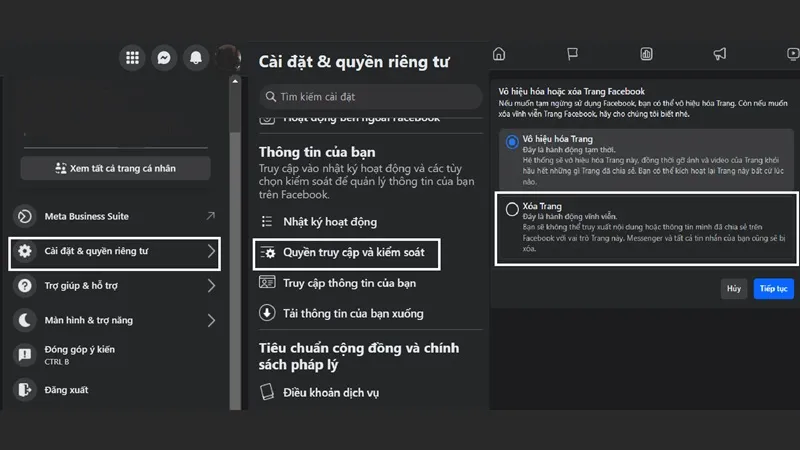
Task: Select Meta Business Suite menu entry
Action: click(115, 216)
